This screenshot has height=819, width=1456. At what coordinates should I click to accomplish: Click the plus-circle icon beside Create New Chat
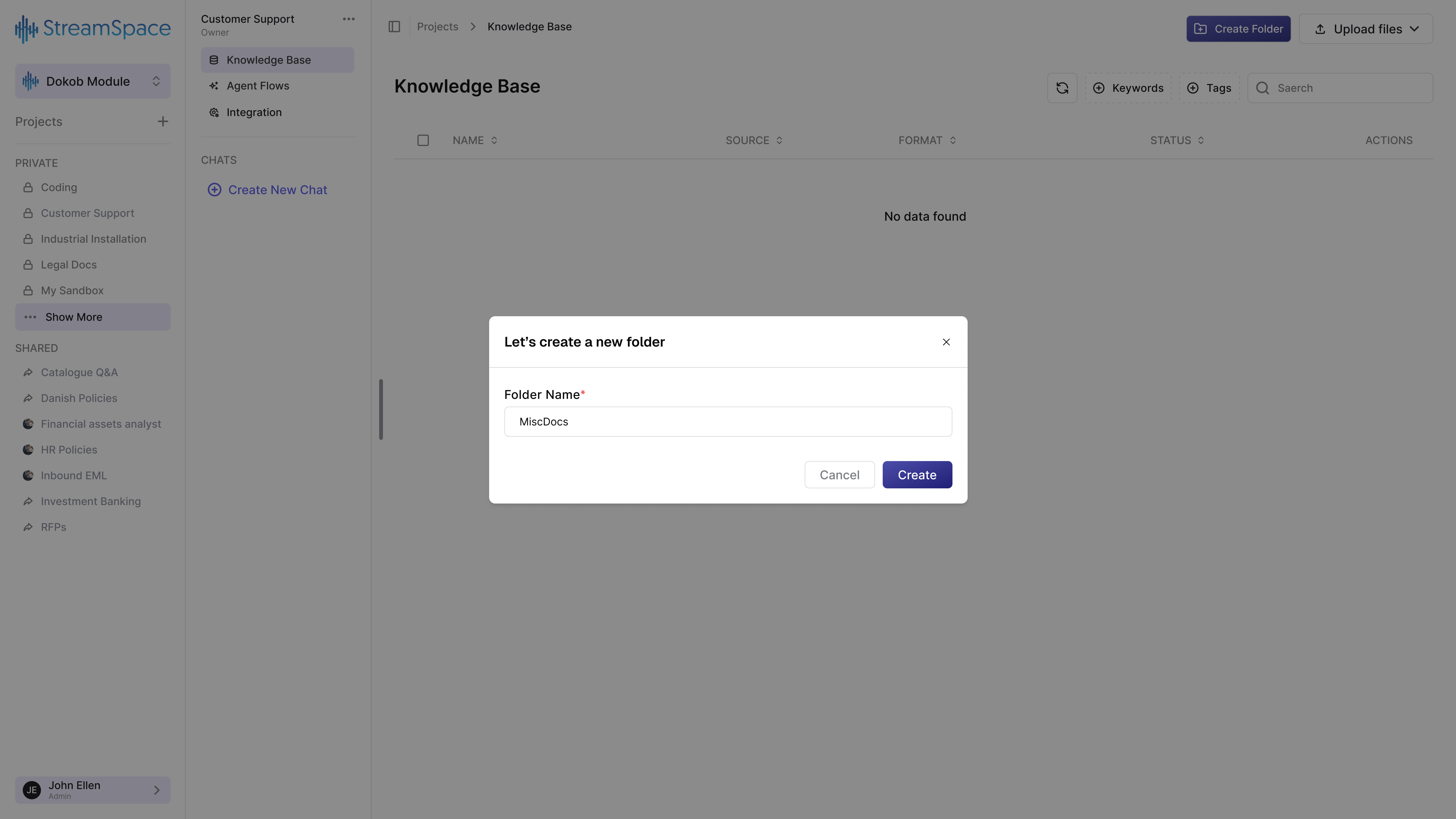215,190
